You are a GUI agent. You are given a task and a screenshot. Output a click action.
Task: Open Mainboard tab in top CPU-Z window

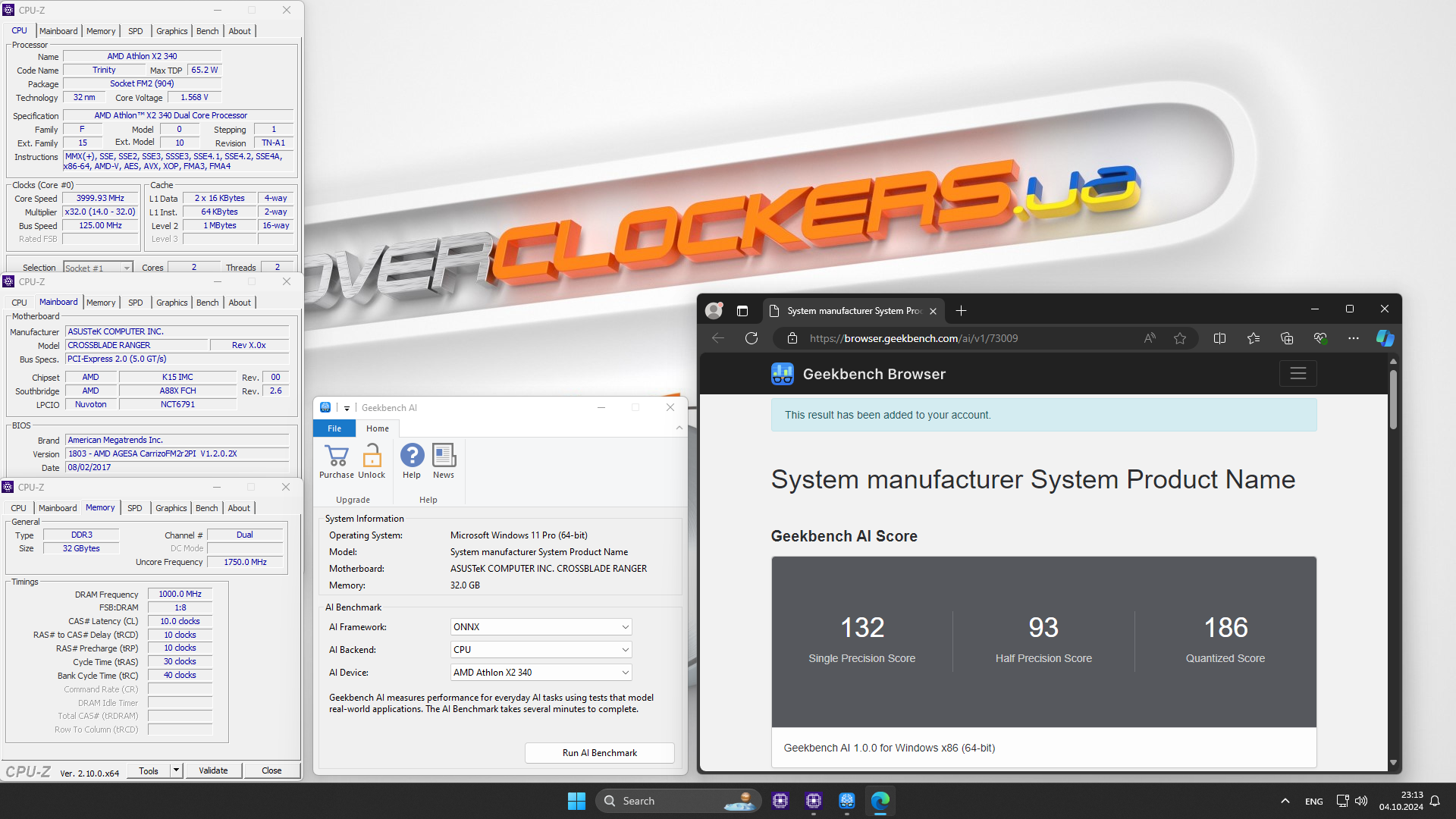coord(58,31)
